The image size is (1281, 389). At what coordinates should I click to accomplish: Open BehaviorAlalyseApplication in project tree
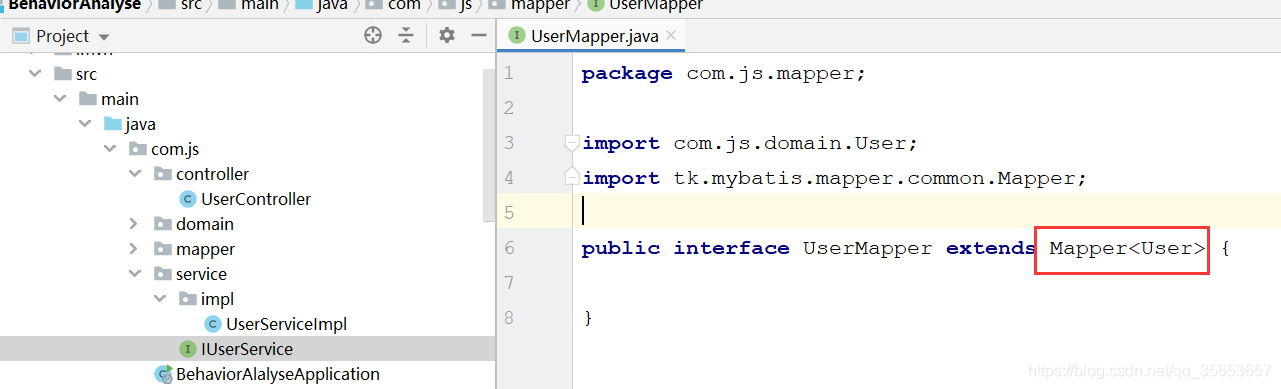[278, 374]
